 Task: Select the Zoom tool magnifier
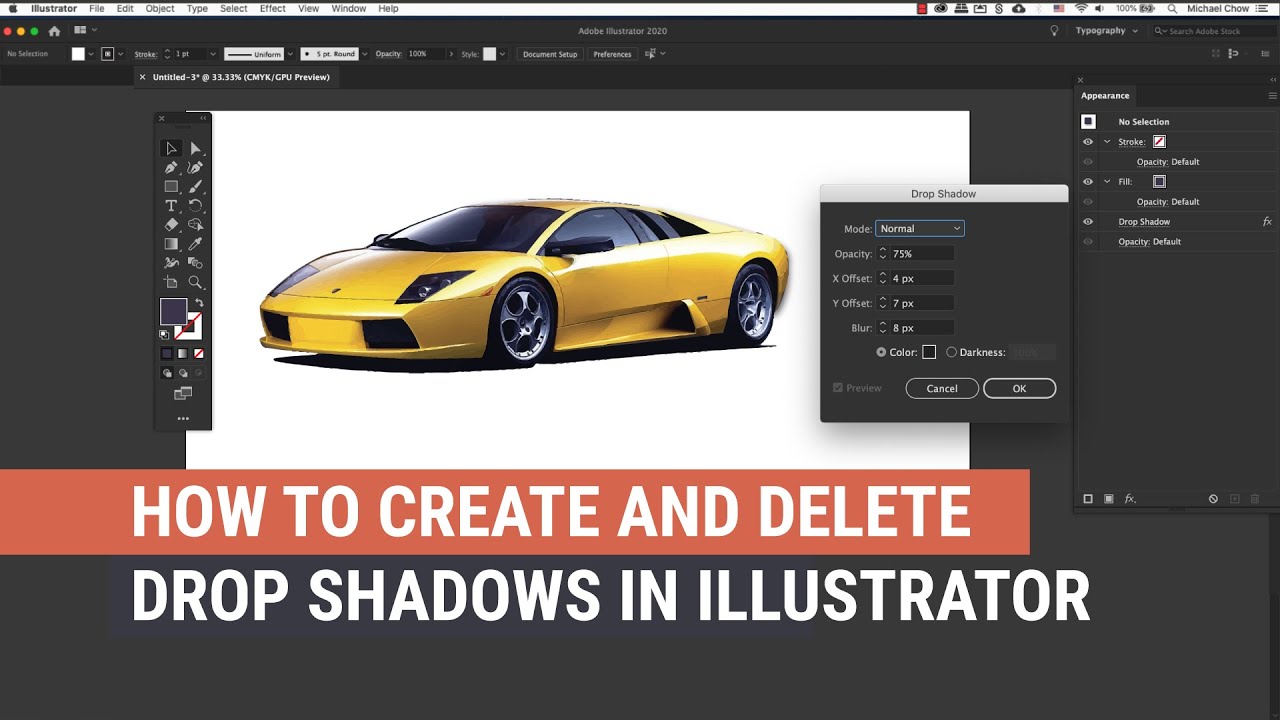(x=195, y=282)
